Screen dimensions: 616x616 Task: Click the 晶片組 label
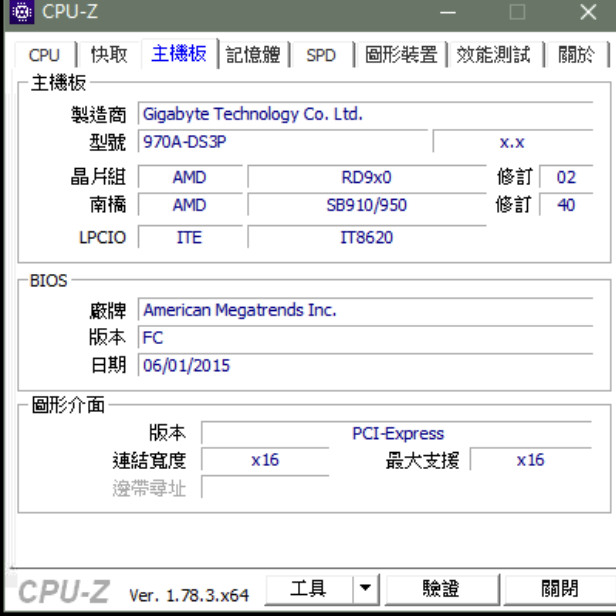(x=98, y=176)
